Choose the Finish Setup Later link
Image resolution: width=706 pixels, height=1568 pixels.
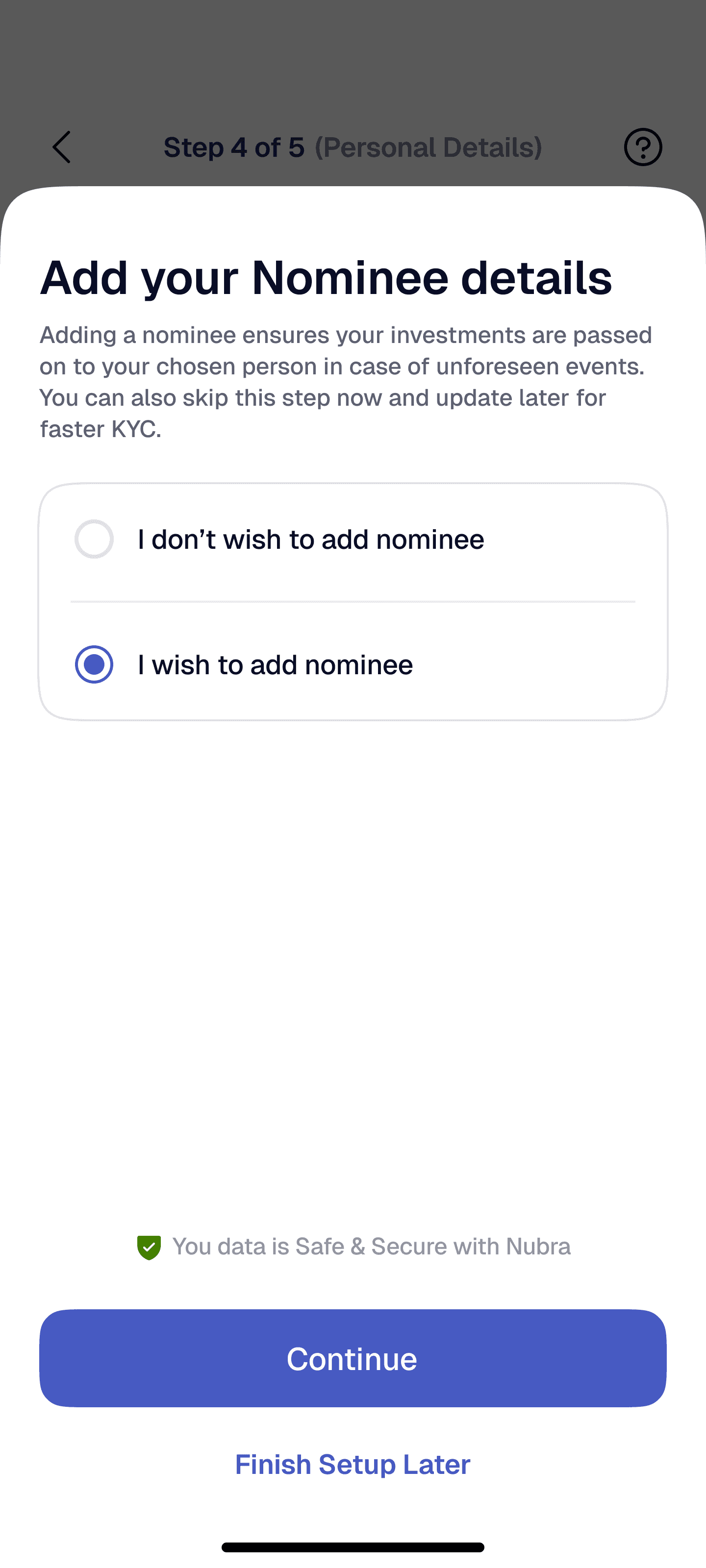tap(353, 1464)
